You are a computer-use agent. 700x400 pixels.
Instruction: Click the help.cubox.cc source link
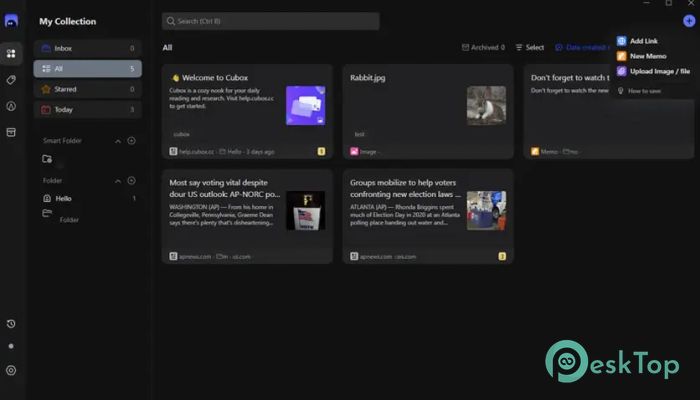[196, 152]
